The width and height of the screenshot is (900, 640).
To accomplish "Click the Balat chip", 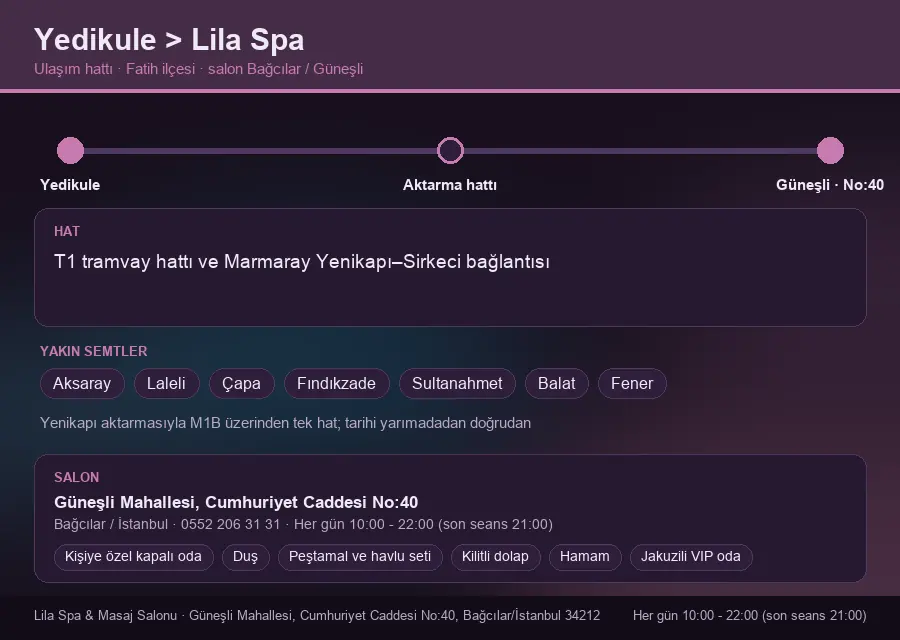I will [x=557, y=383].
